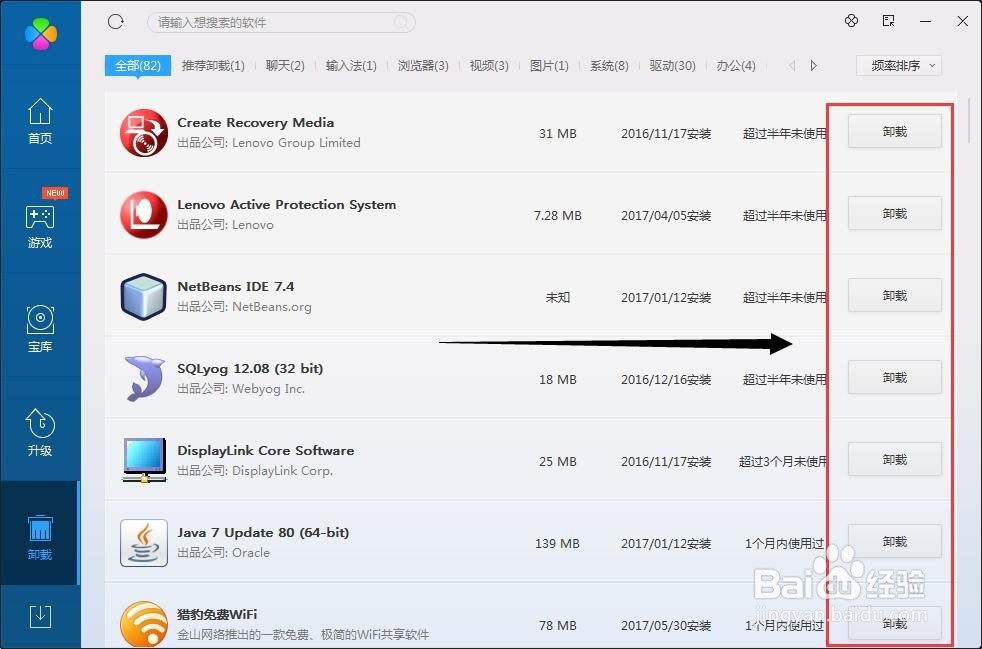Switch to 视频(3) tab

click(489, 65)
